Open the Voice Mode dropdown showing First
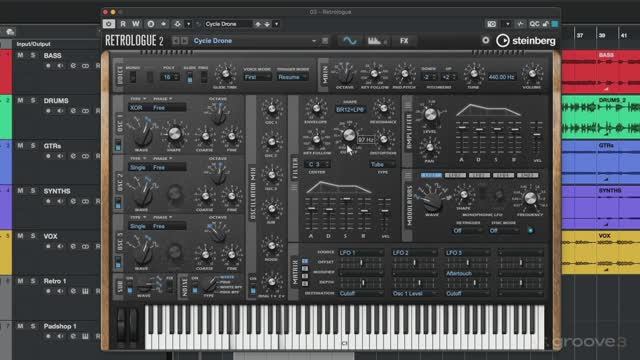This screenshot has width=640, height=360. [x=257, y=77]
